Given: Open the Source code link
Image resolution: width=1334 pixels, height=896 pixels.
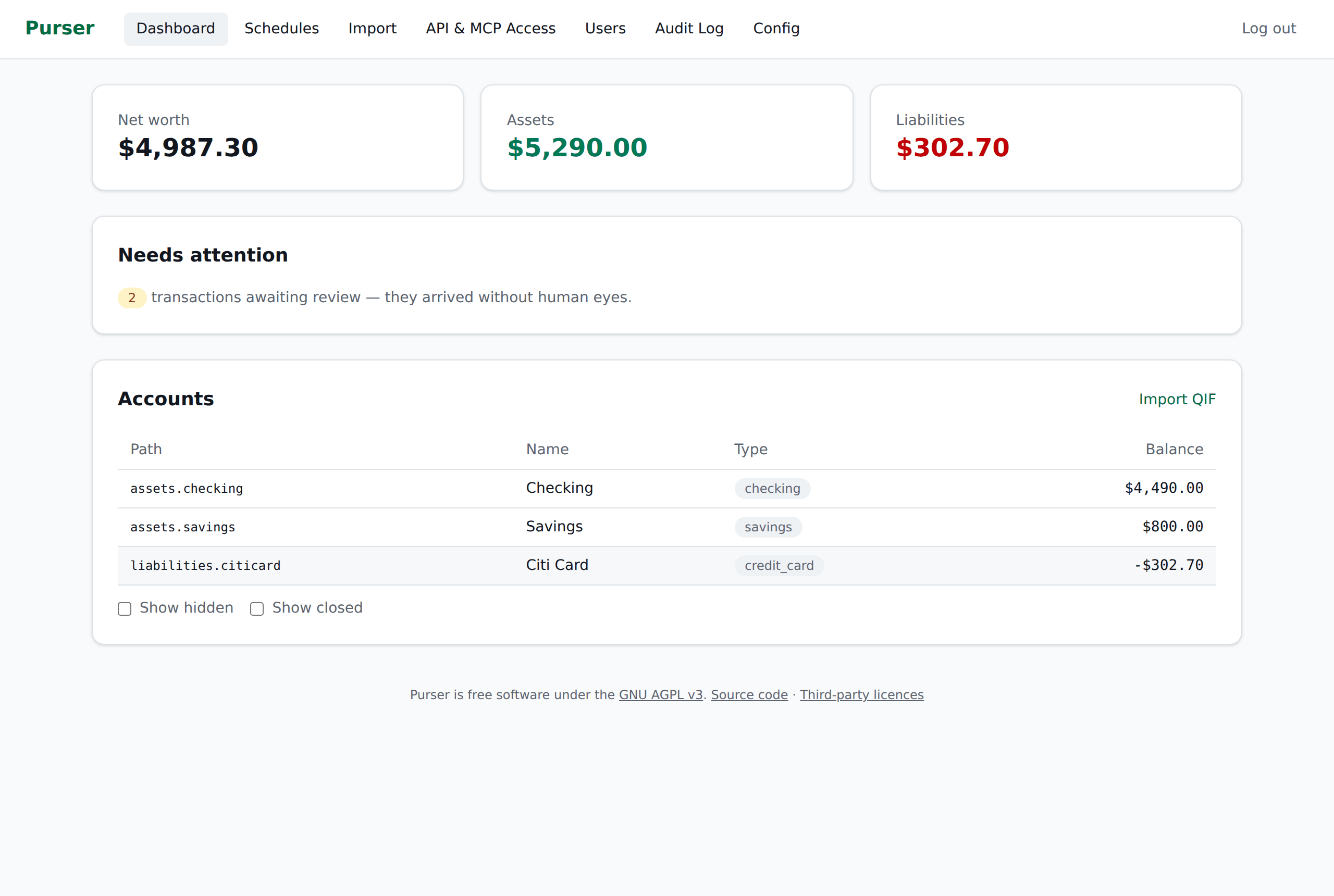Looking at the screenshot, I should (749, 694).
